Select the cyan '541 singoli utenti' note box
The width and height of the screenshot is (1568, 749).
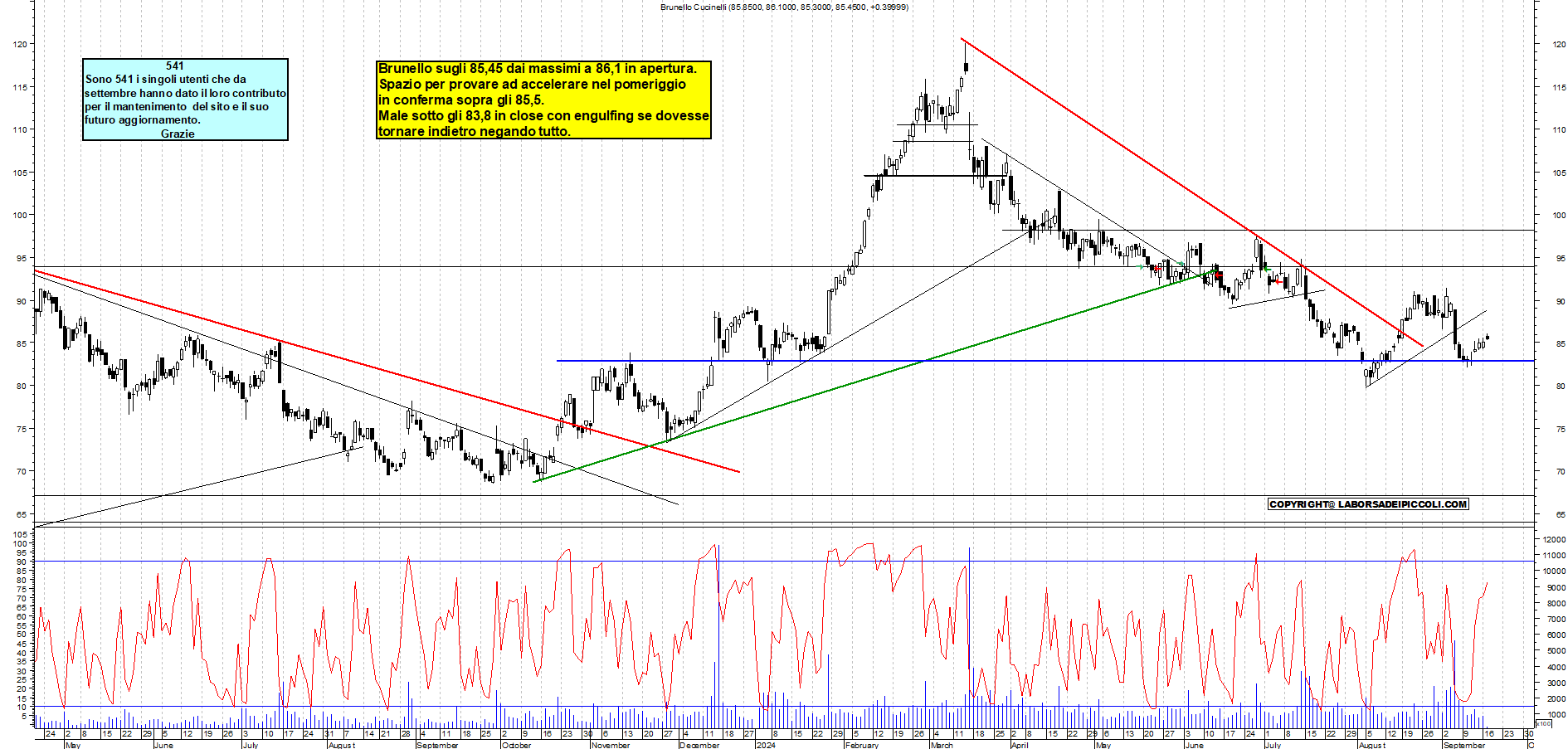pyautogui.click(x=185, y=100)
